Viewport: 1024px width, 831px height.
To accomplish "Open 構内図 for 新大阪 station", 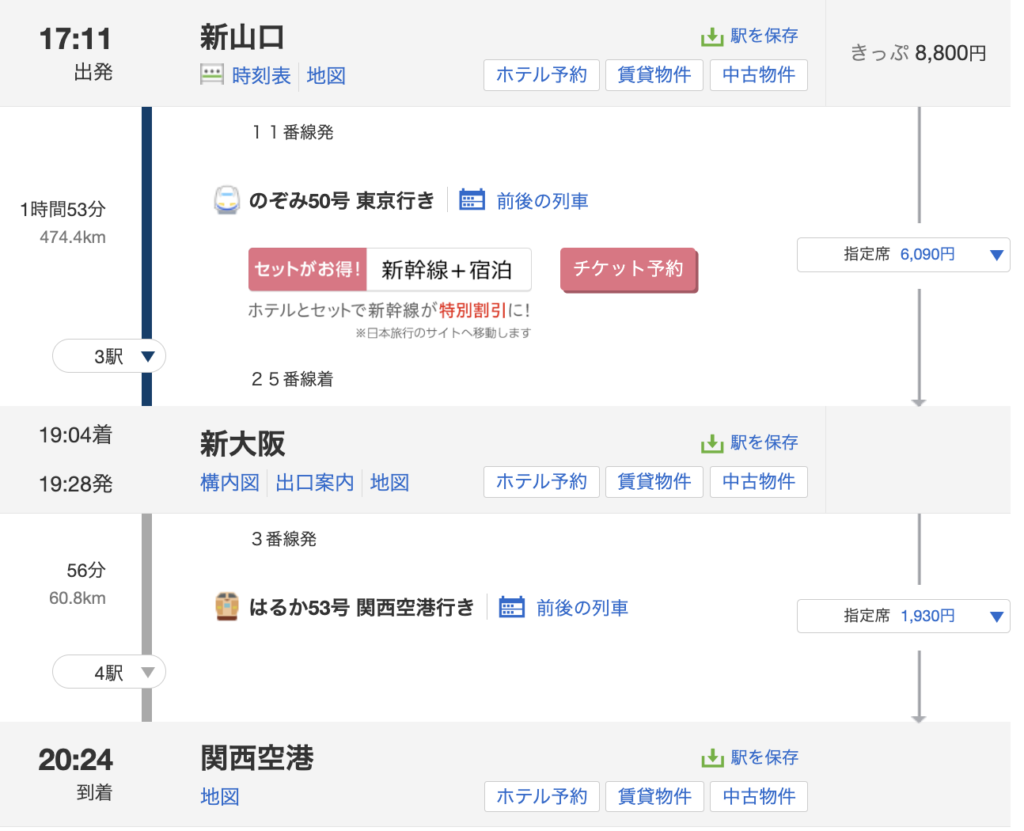I will point(230,482).
